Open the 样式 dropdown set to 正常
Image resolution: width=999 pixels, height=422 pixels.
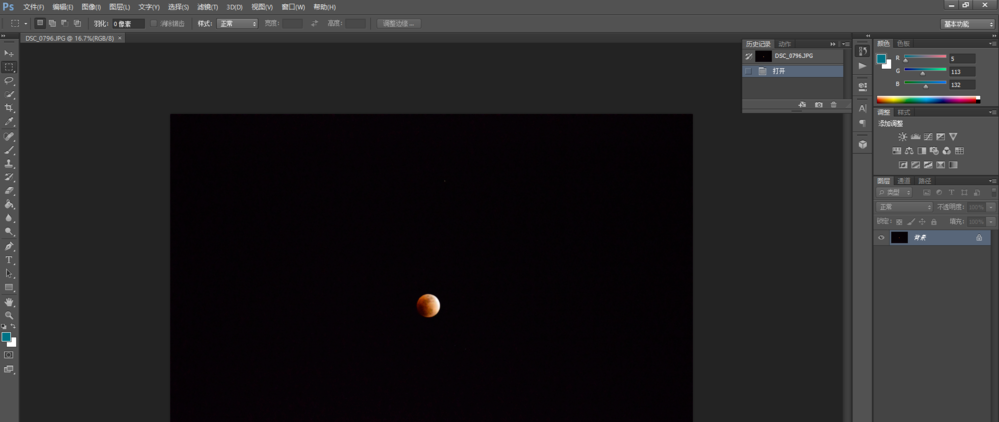238,23
